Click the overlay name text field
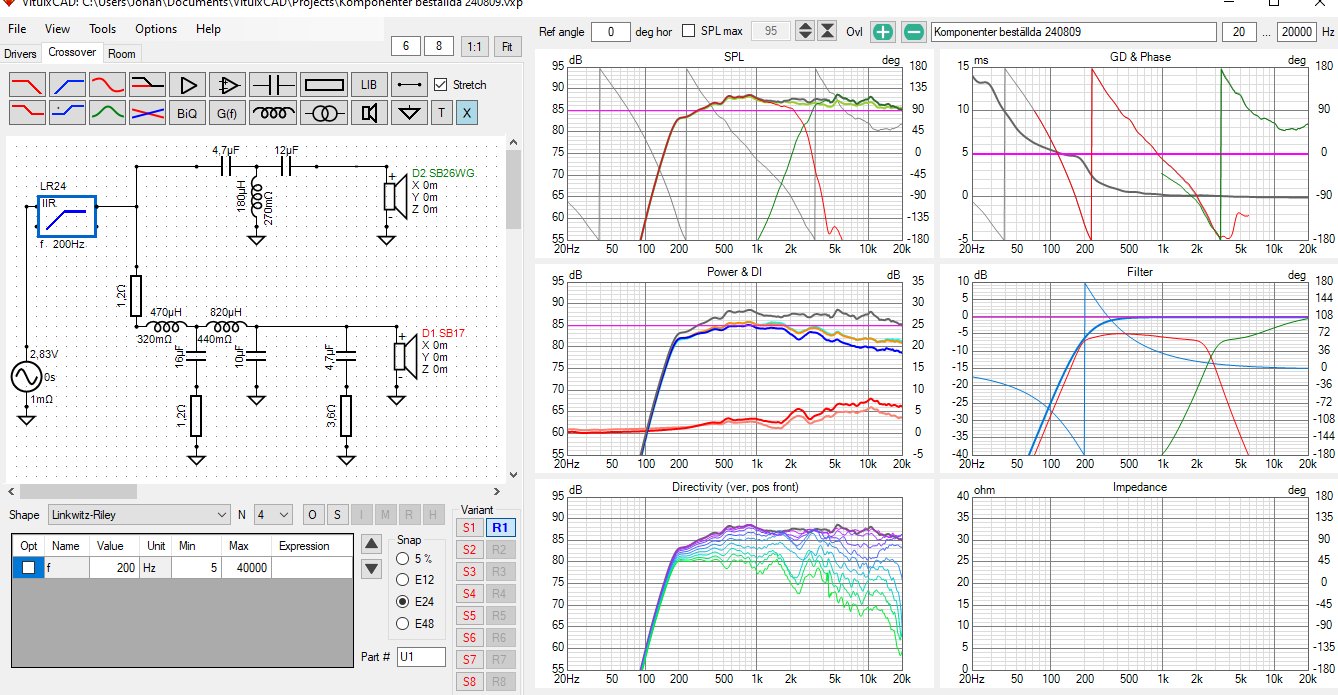 pos(1074,32)
